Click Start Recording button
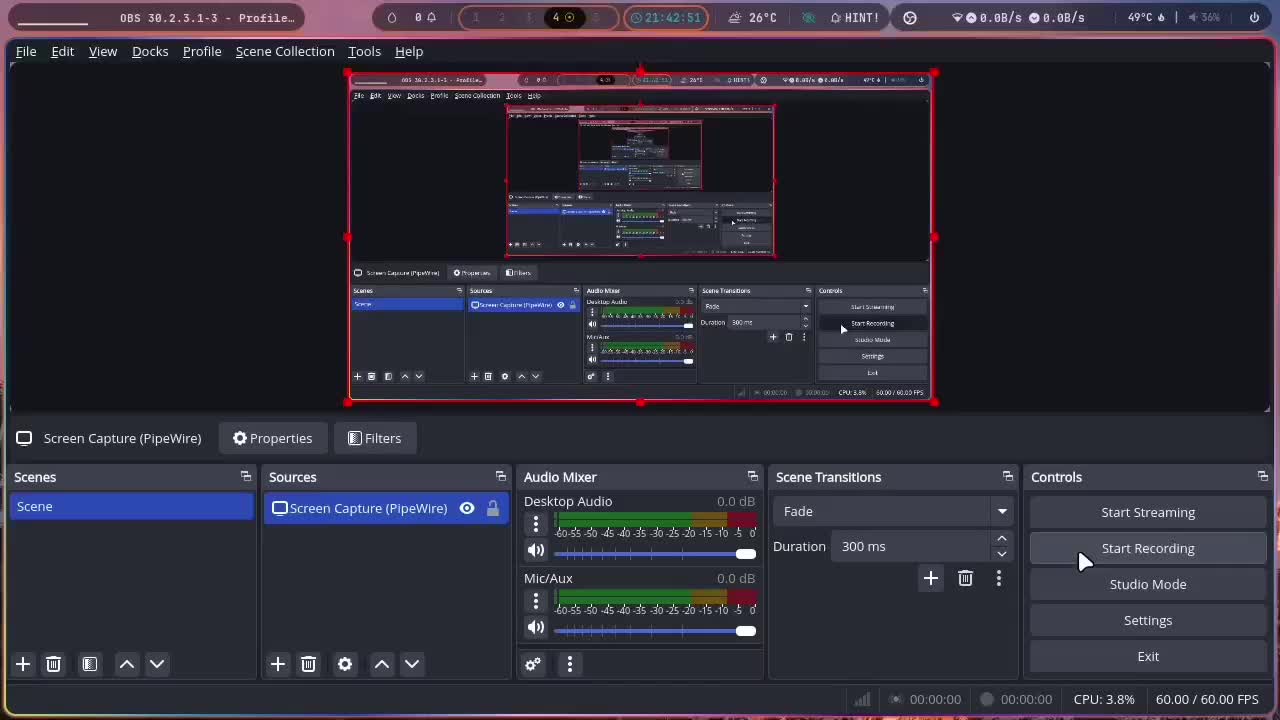The width and height of the screenshot is (1280, 720). (1148, 548)
